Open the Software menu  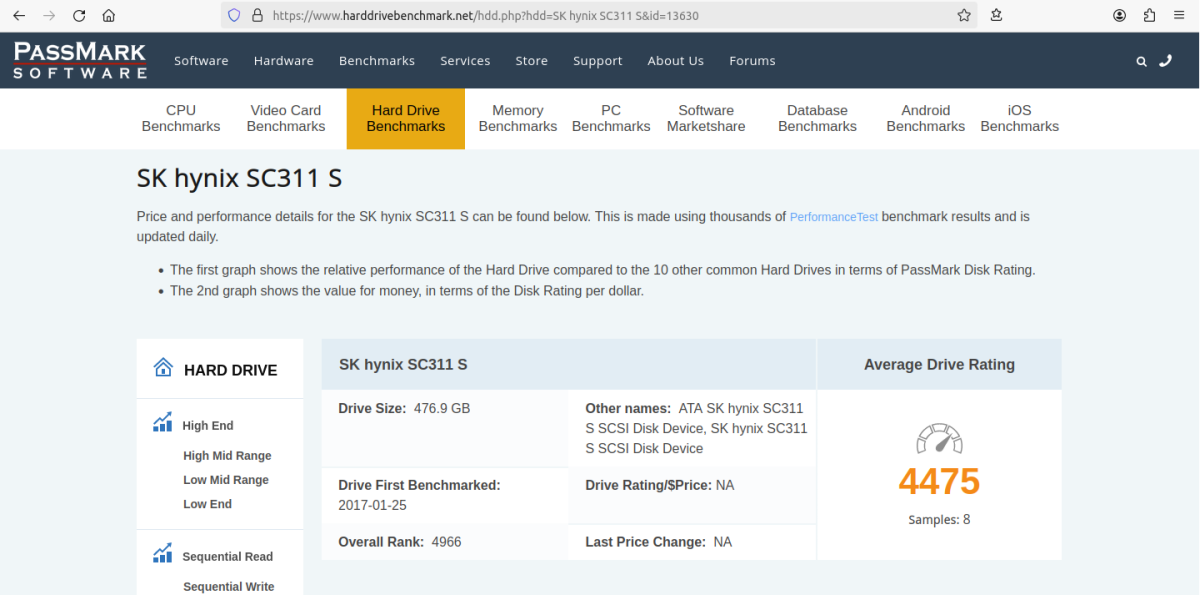point(201,61)
